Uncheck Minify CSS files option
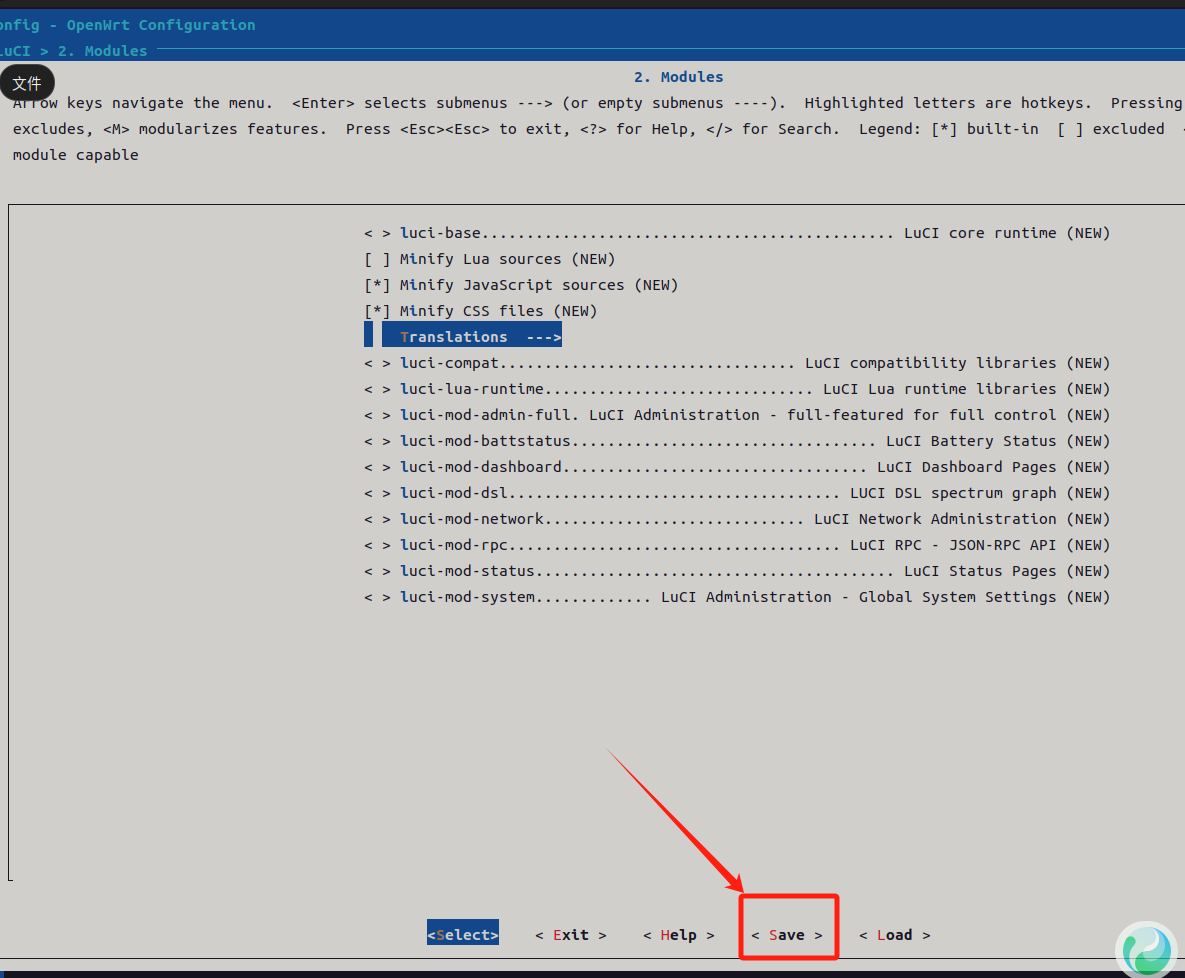The width and height of the screenshot is (1185, 978). 481,311
